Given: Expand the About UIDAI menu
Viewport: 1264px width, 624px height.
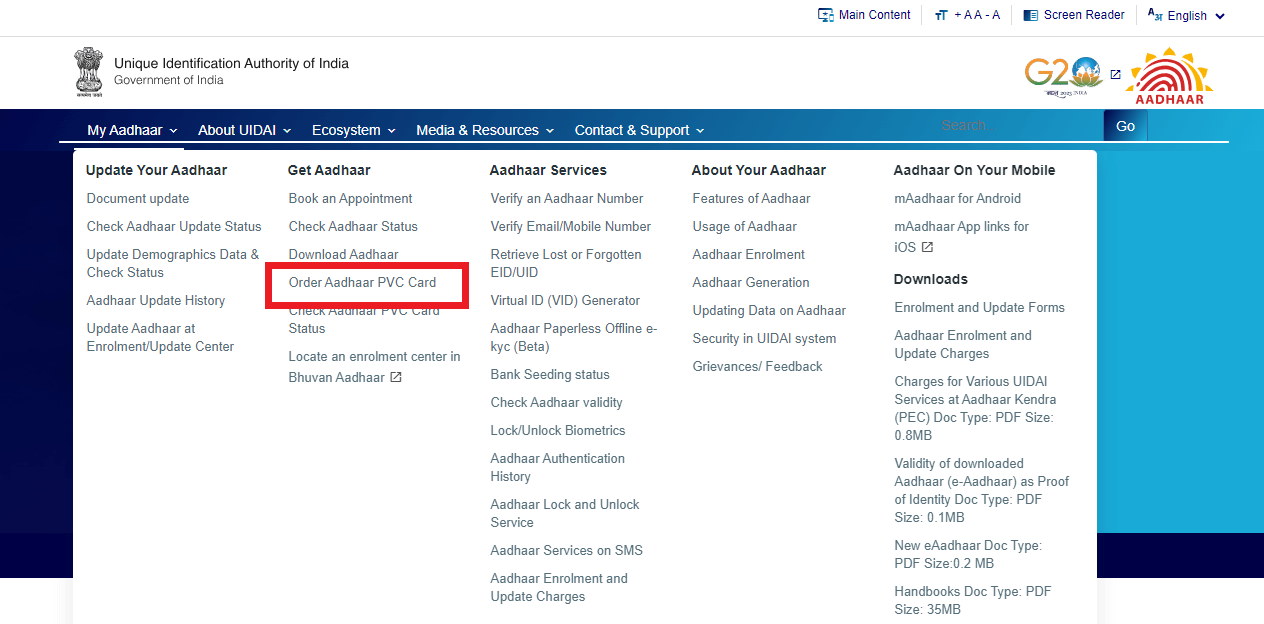Looking at the screenshot, I should tap(244, 130).
